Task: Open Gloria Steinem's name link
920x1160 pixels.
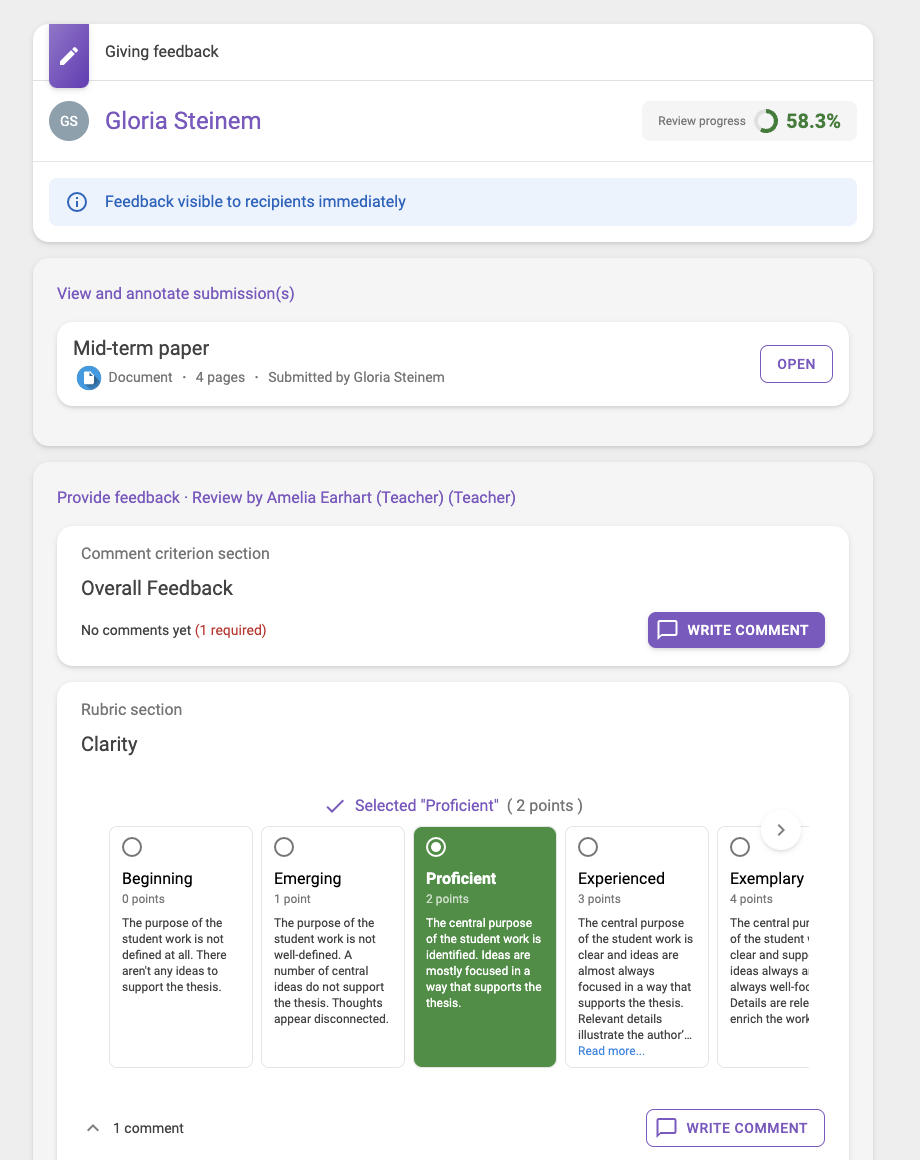Action: [183, 121]
